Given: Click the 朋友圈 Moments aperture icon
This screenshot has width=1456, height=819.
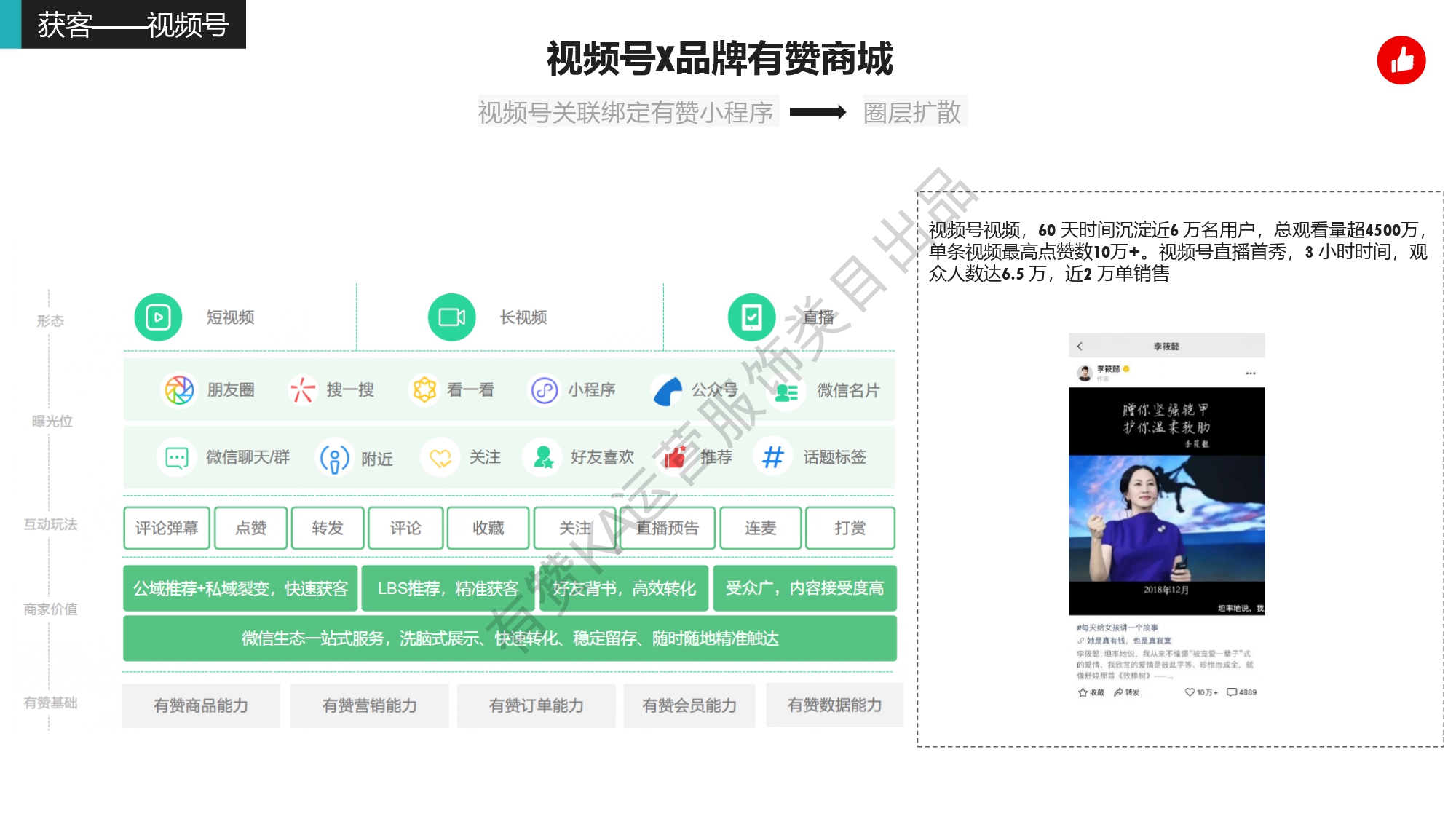Looking at the screenshot, I should (179, 390).
